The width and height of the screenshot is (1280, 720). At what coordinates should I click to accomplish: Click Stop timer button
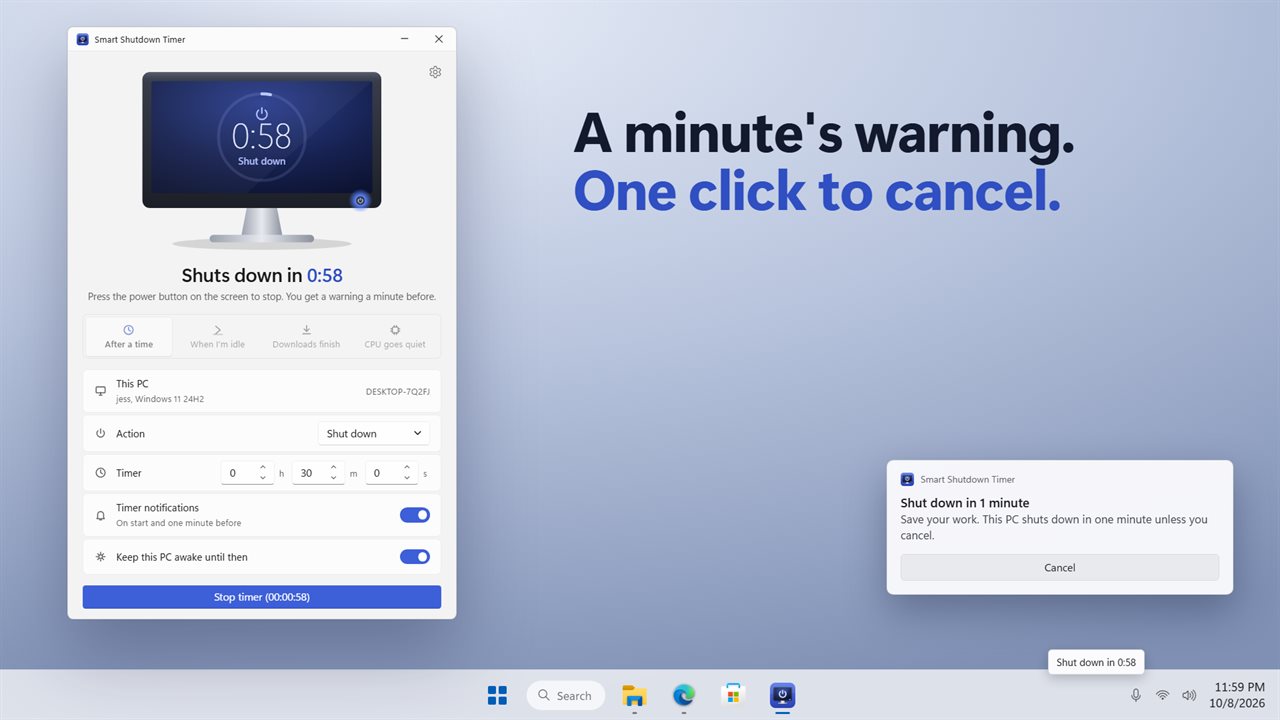click(x=262, y=597)
